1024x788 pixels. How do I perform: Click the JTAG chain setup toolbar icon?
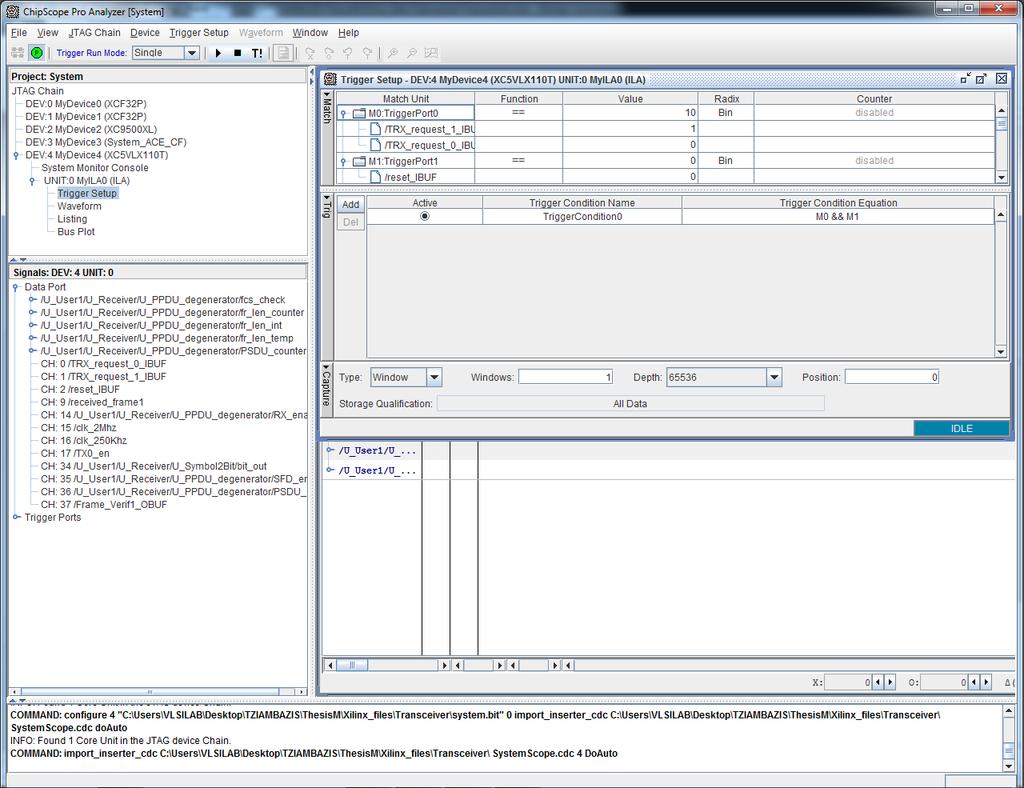(18, 53)
